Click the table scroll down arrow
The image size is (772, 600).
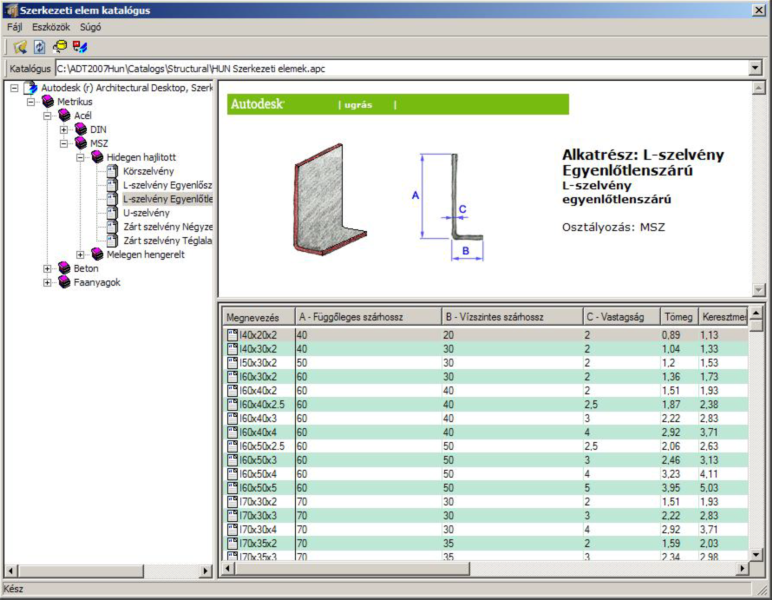[757, 554]
